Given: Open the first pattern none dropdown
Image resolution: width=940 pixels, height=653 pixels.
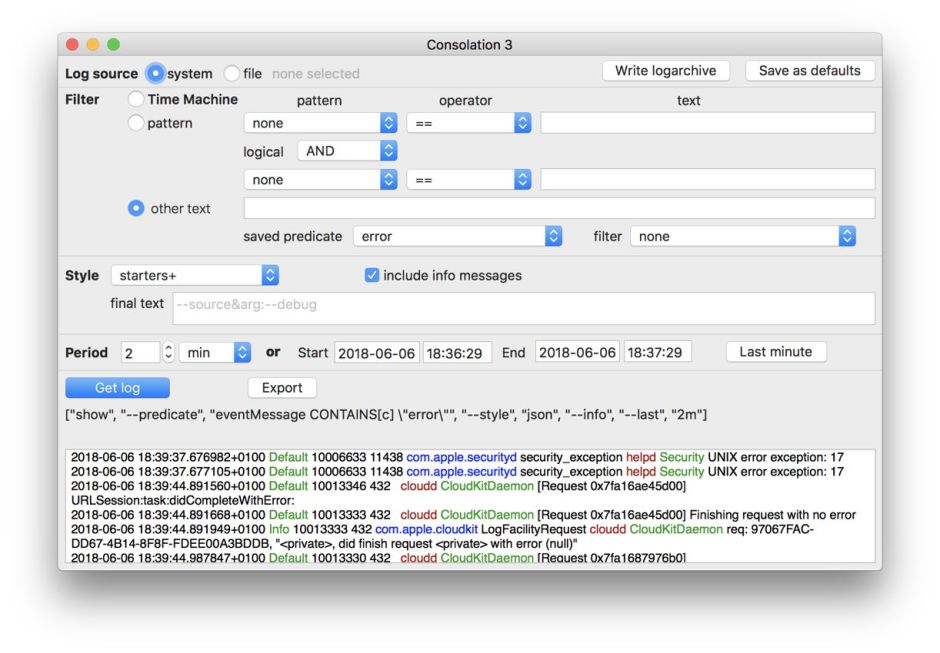Looking at the screenshot, I should point(320,123).
